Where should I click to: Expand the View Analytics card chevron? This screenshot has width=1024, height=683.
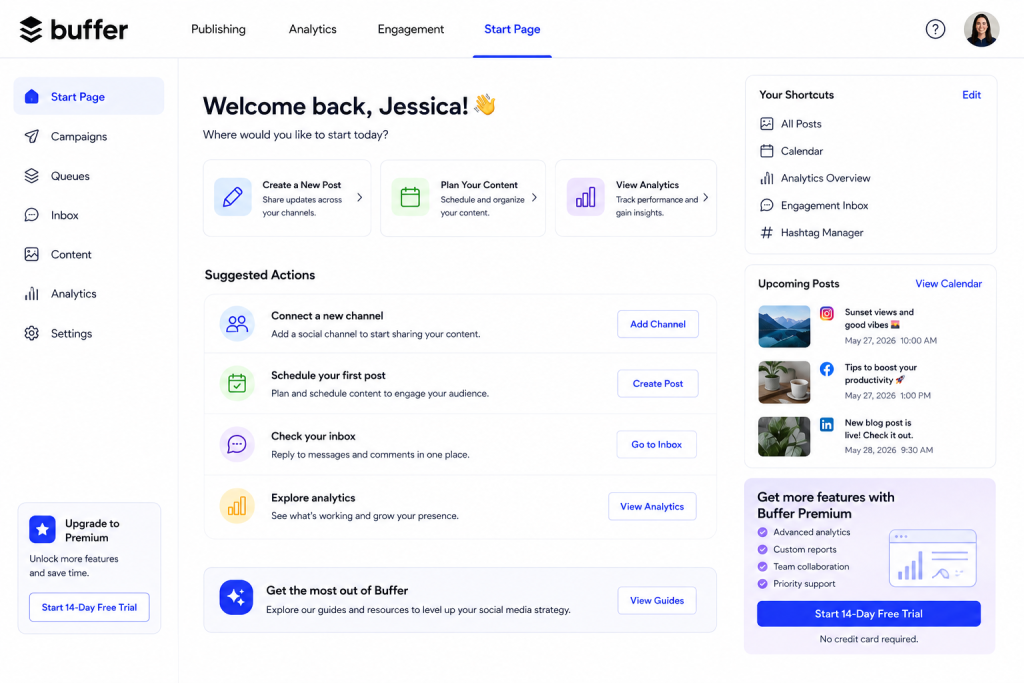pos(706,197)
